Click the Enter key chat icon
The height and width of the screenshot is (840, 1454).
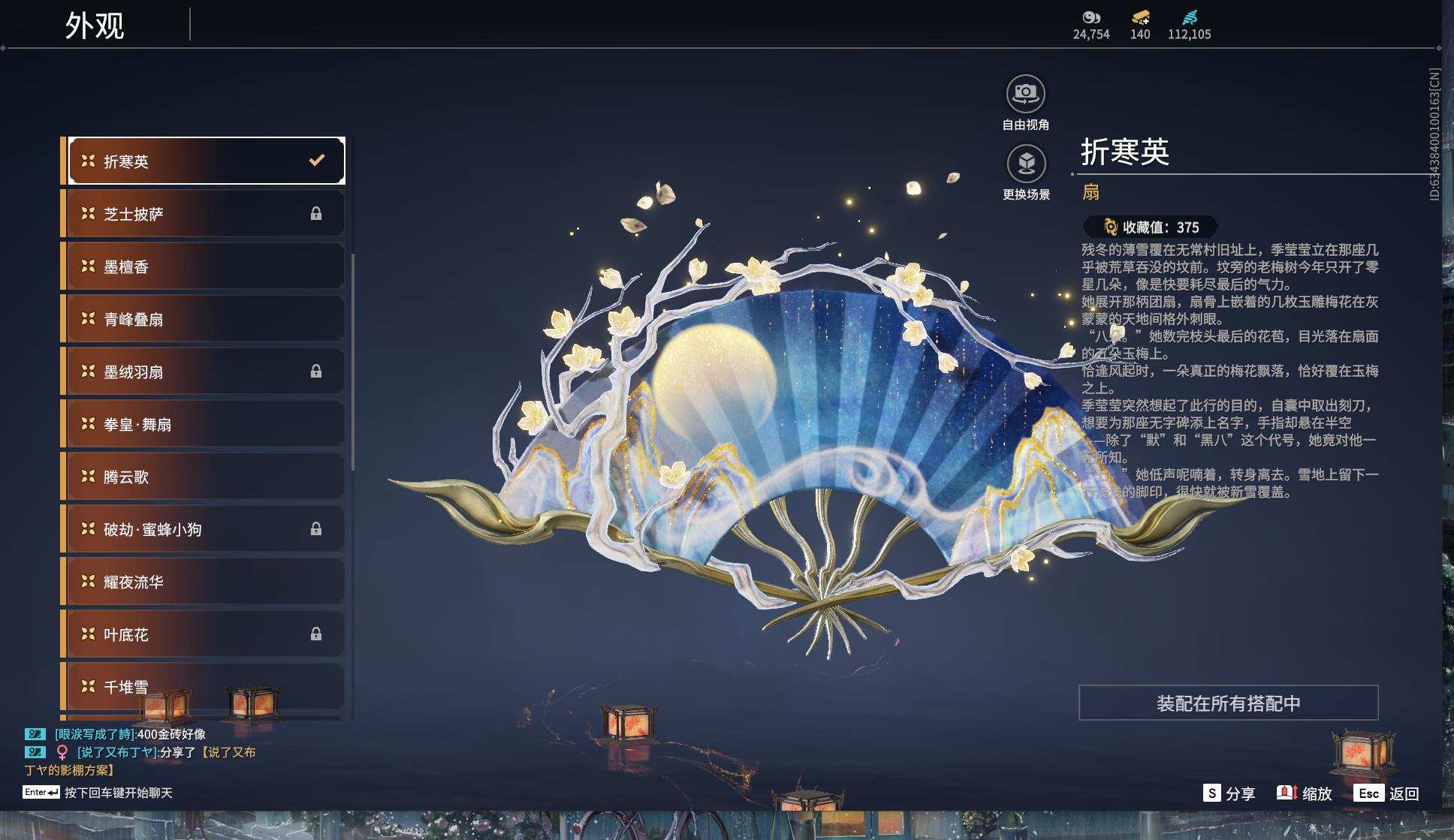[x=41, y=792]
